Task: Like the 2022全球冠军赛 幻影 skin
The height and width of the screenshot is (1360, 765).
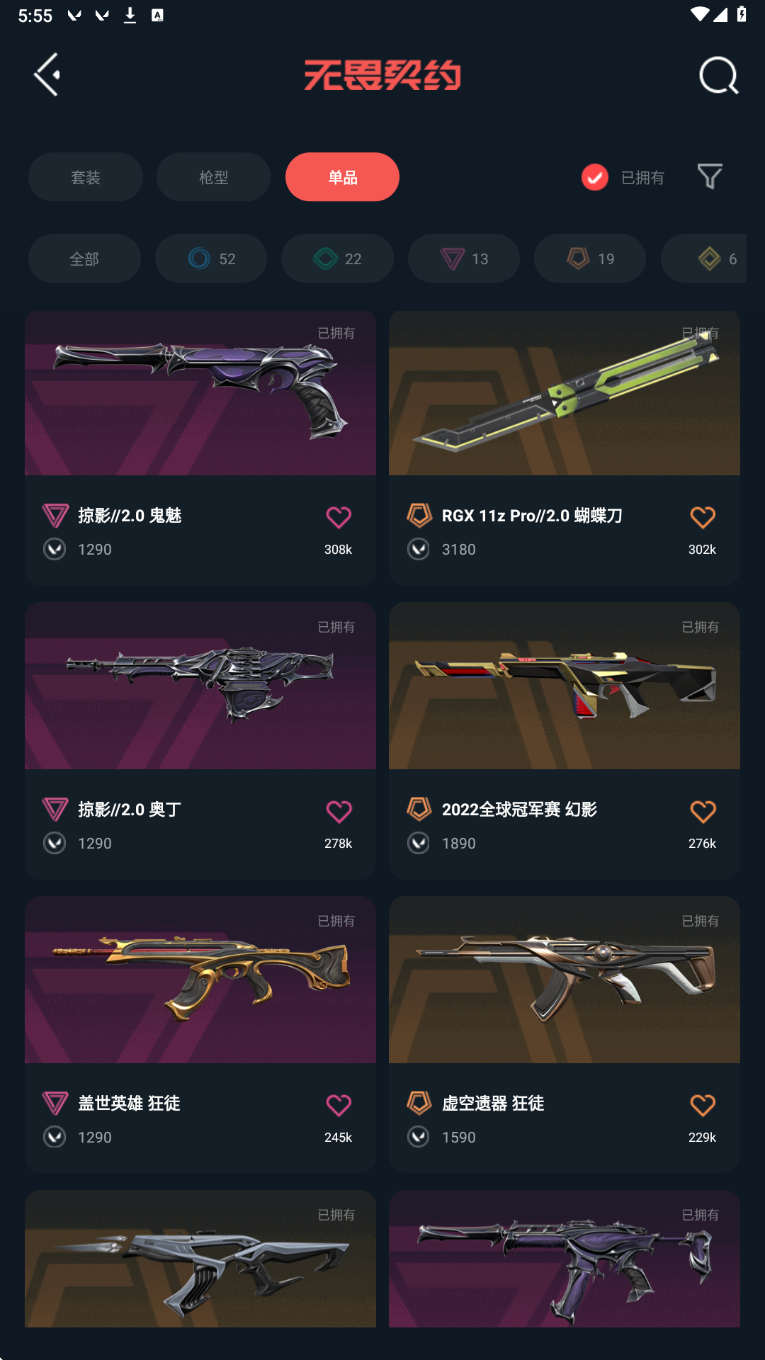Action: click(x=703, y=811)
